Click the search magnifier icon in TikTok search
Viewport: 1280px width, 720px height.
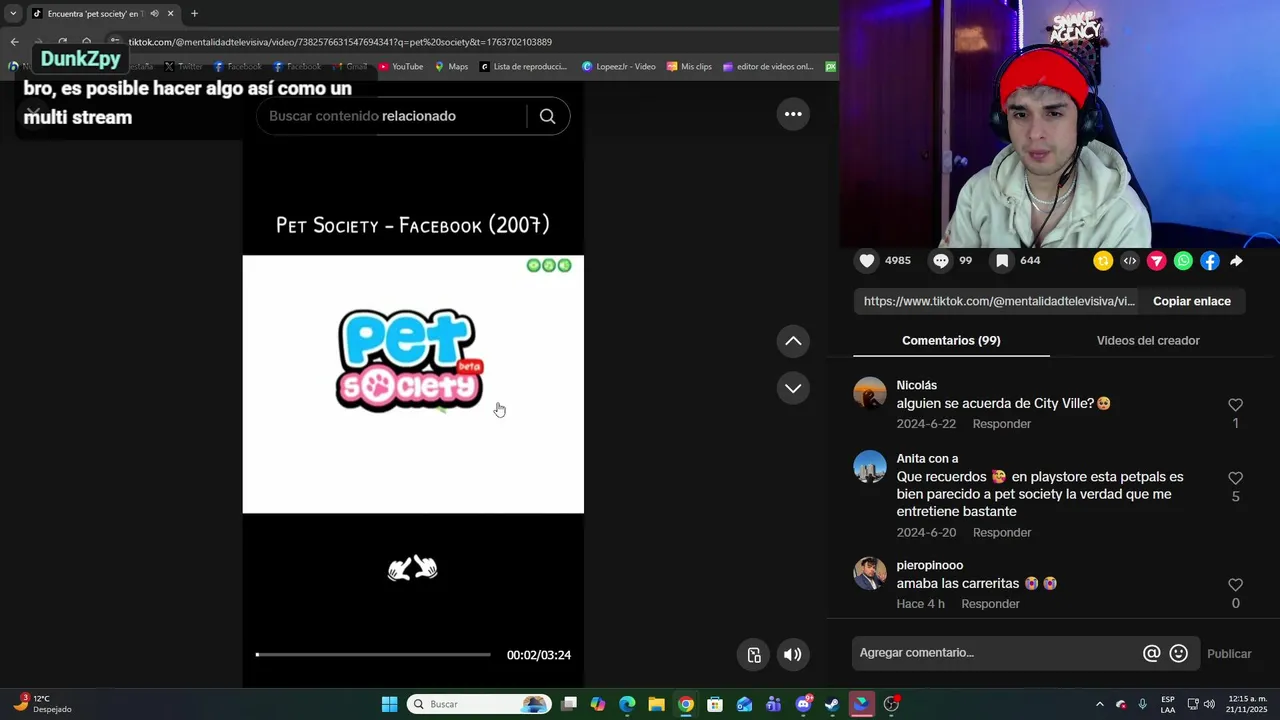(547, 116)
